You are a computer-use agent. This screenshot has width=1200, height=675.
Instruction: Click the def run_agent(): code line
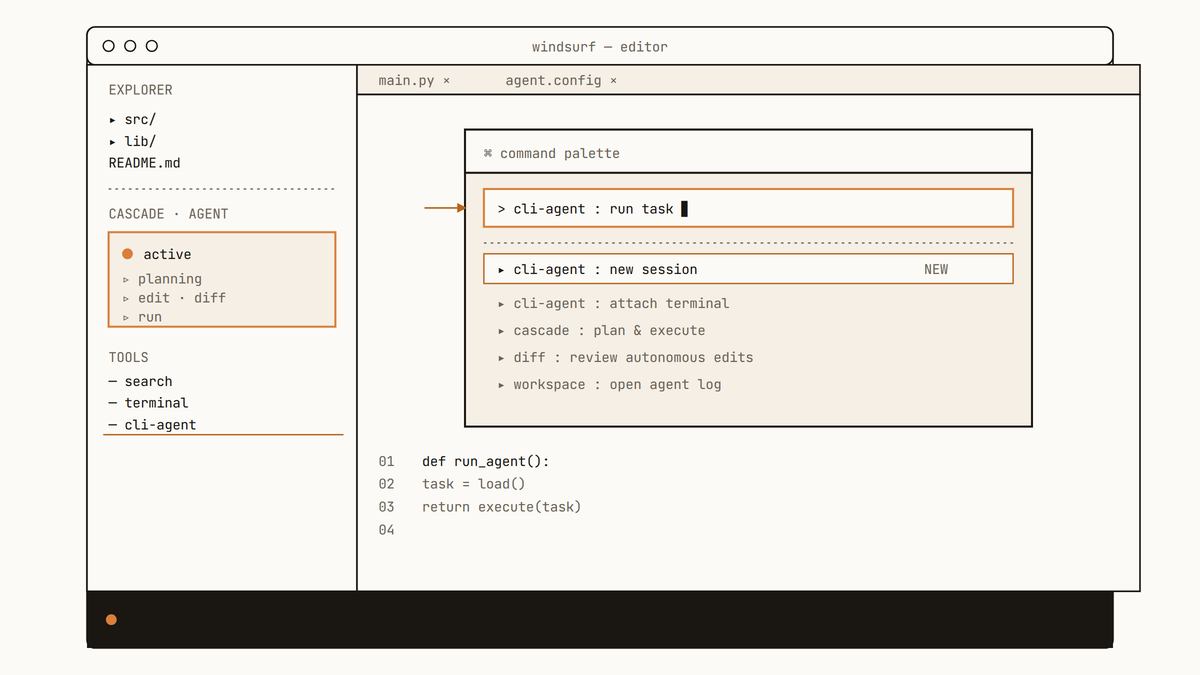[486, 461]
